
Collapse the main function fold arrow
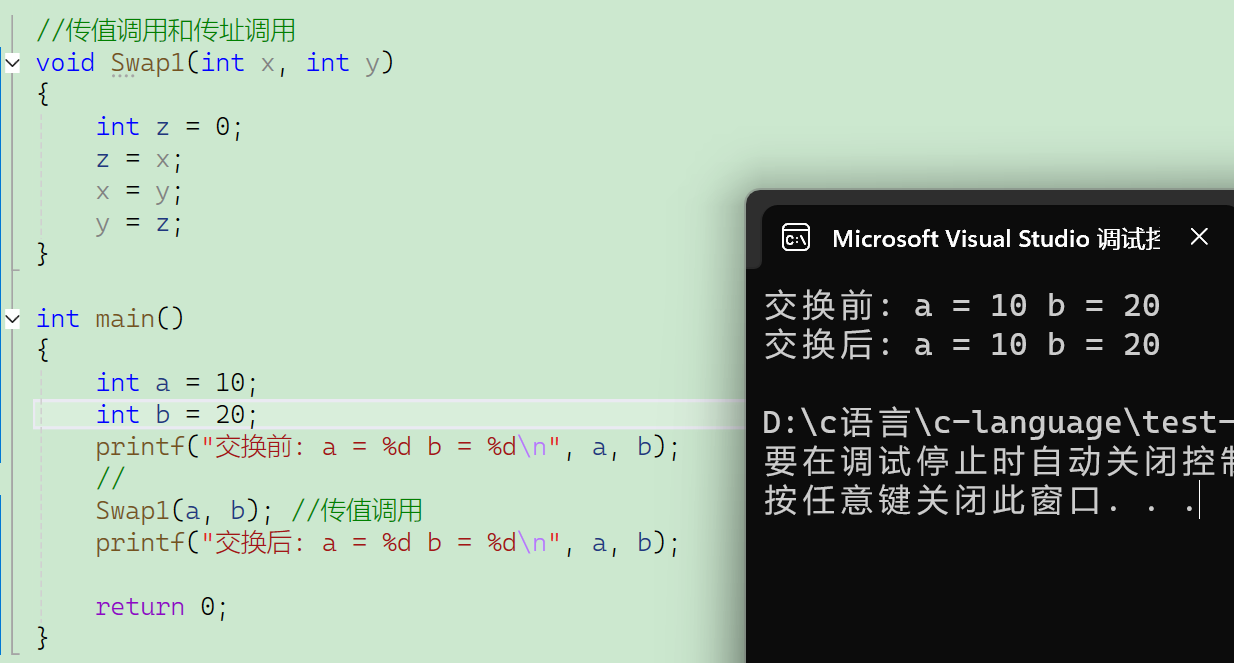pyautogui.click(x=12, y=319)
